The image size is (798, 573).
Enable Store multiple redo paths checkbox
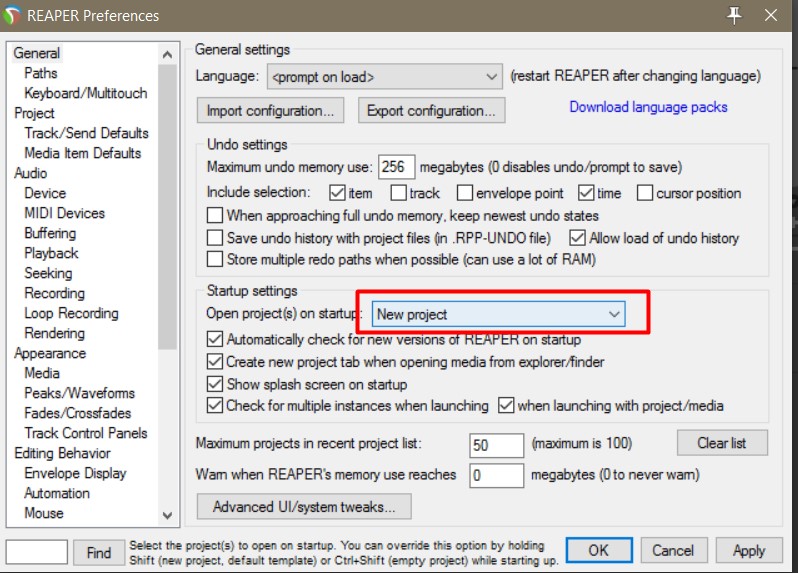tap(215, 259)
